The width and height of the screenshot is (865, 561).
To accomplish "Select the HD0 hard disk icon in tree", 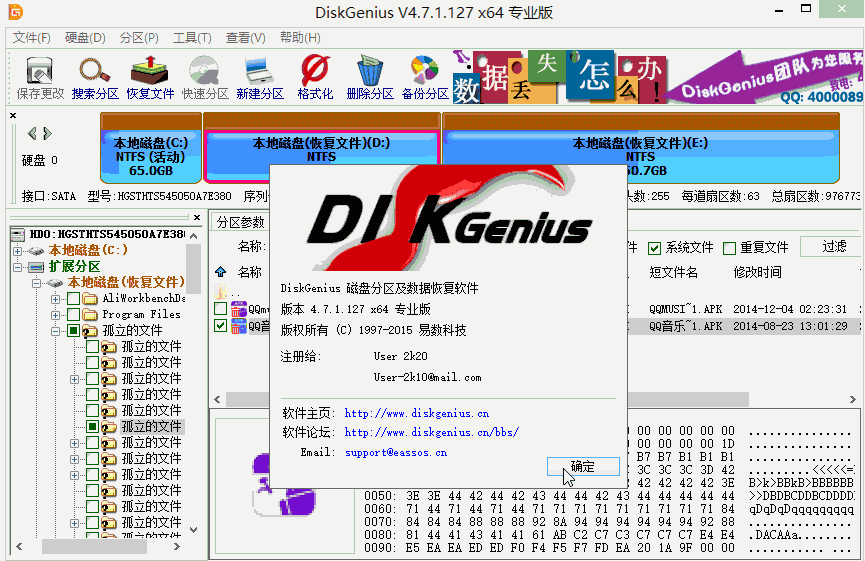I will click(x=18, y=234).
